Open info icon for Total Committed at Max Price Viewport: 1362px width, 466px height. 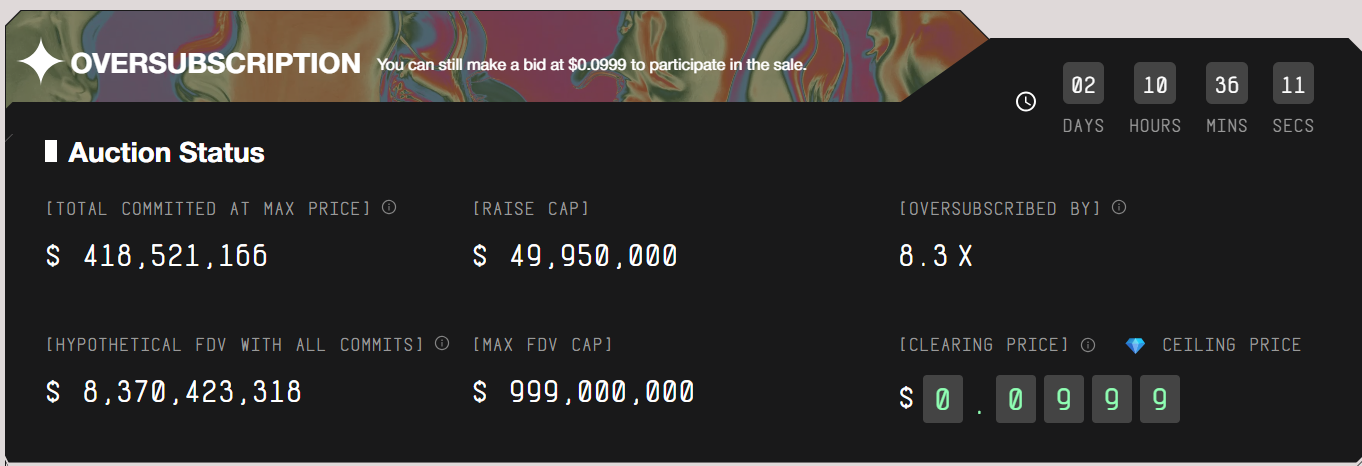point(389,208)
